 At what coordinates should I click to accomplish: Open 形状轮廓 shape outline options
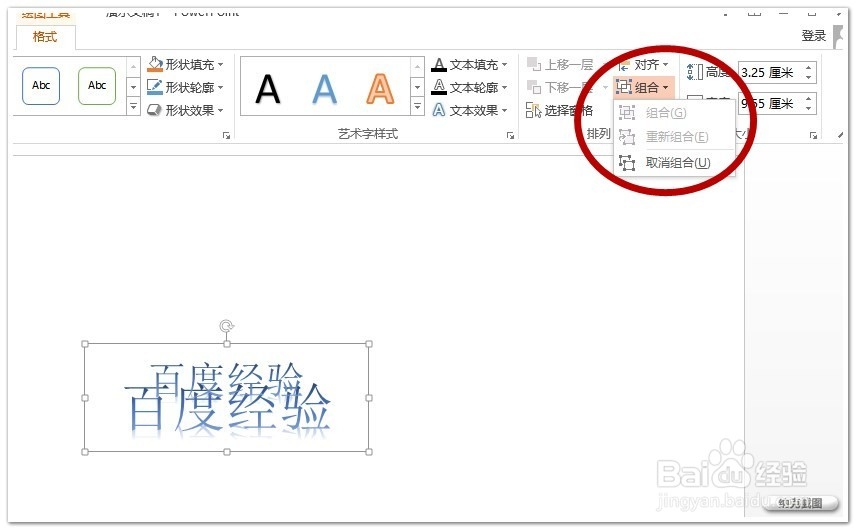point(186,87)
